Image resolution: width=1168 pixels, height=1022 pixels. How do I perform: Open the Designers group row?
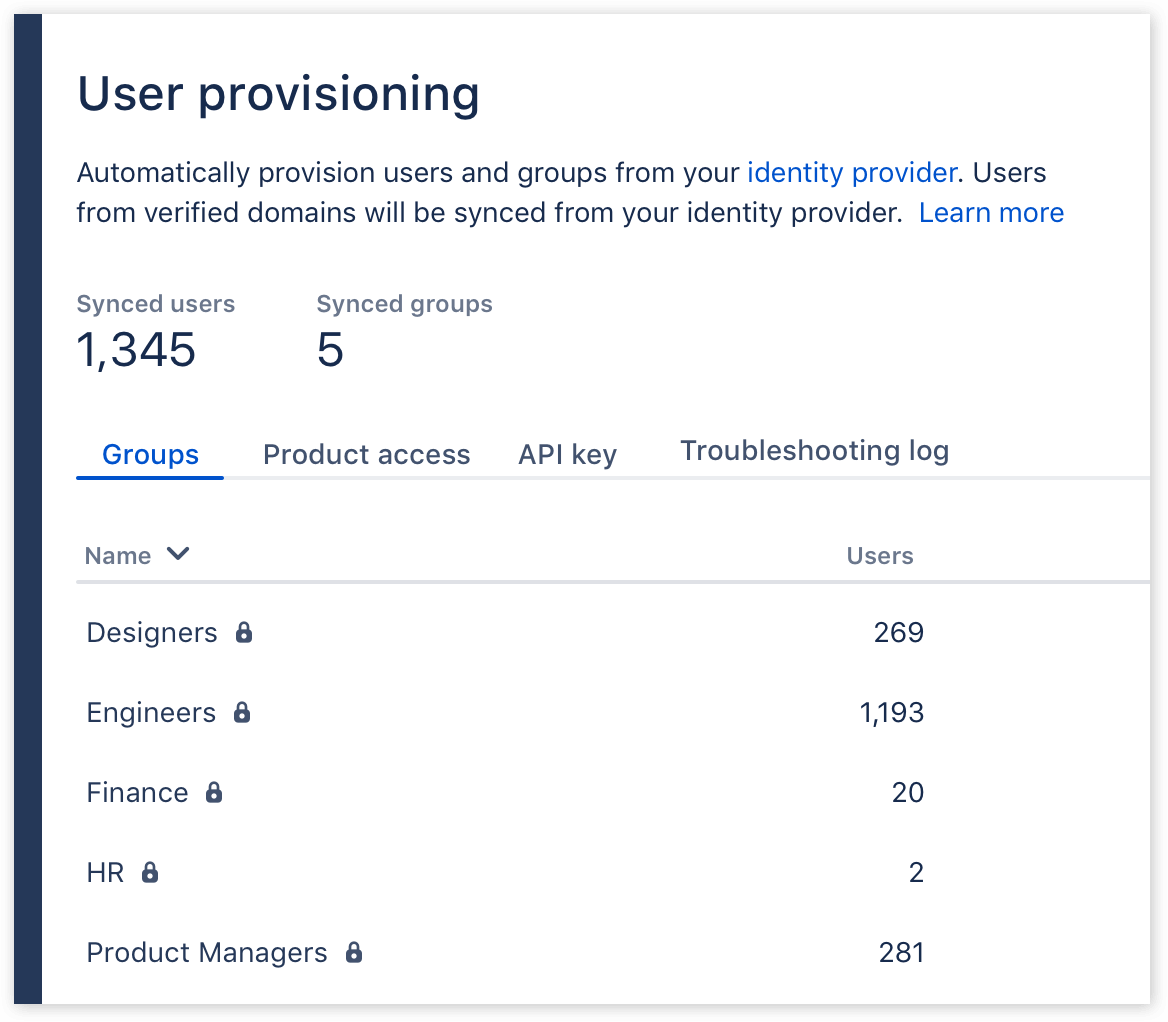(x=613, y=632)
